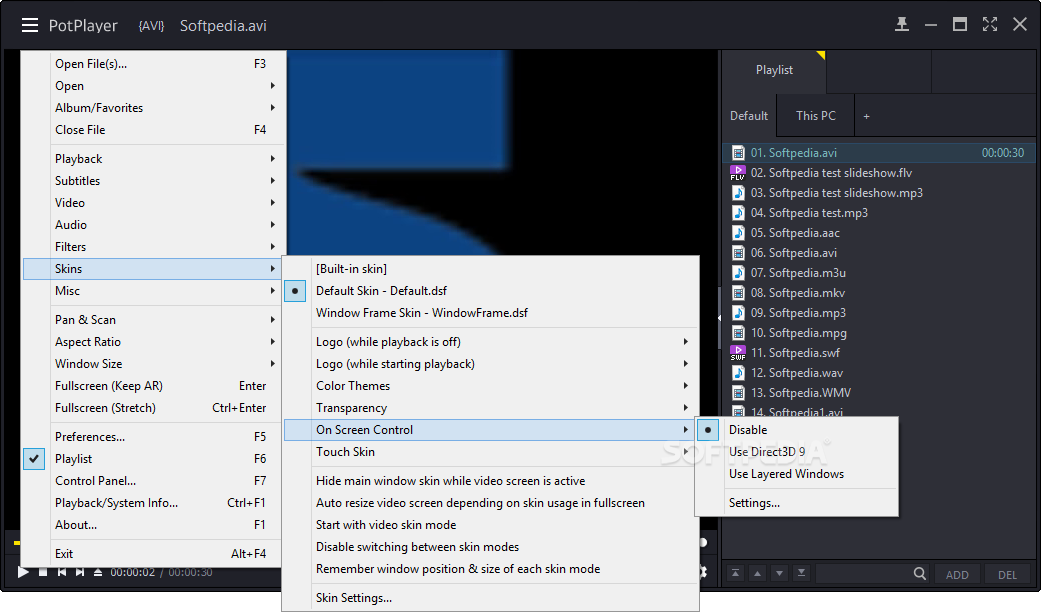Select 08. Softpedia.mkv in the playlist
Screen dimensions: 1041x612
point(878,293)
